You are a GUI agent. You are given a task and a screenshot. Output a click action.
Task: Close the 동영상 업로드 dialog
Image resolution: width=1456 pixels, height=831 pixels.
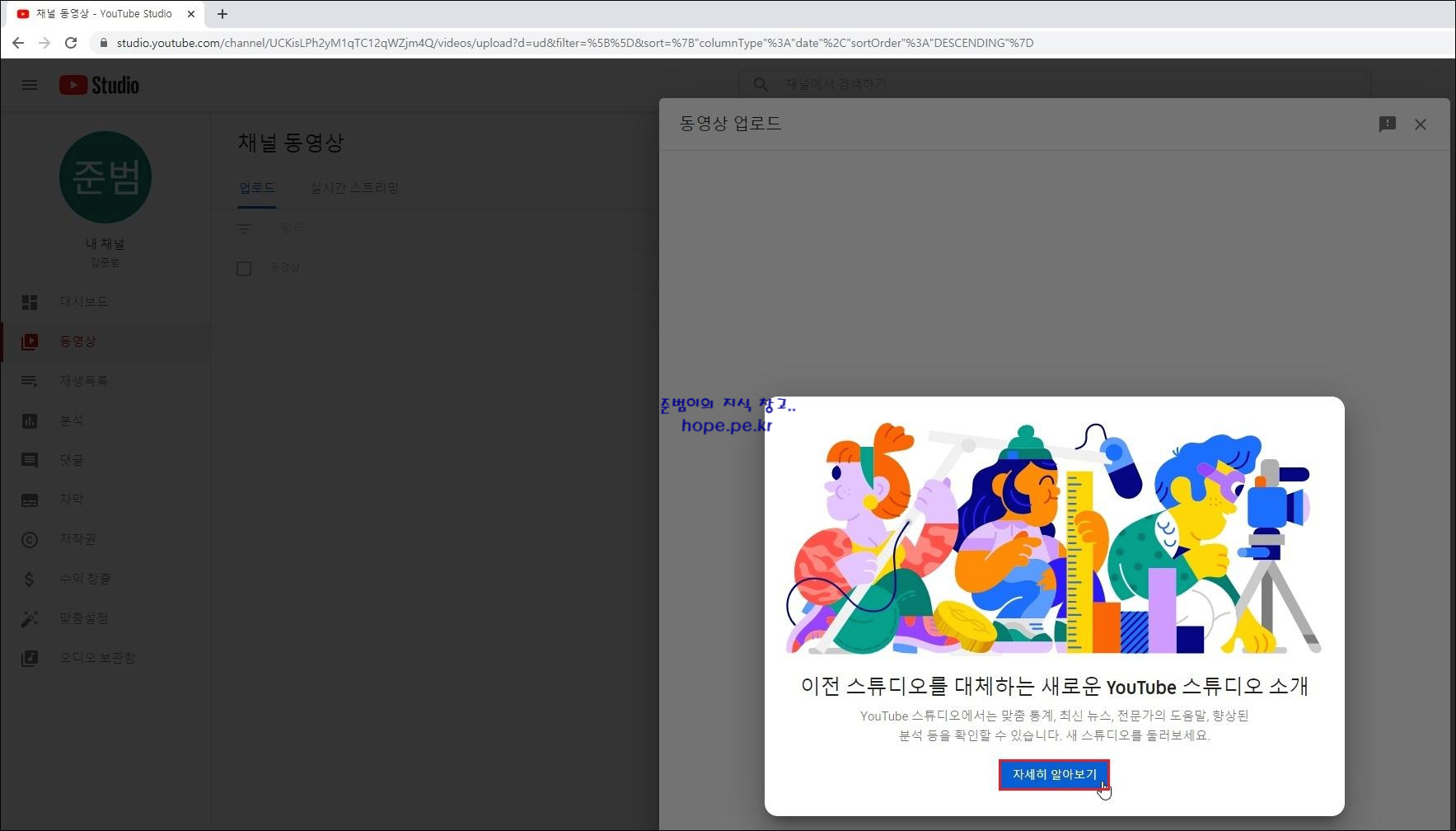pos(1420,124)
